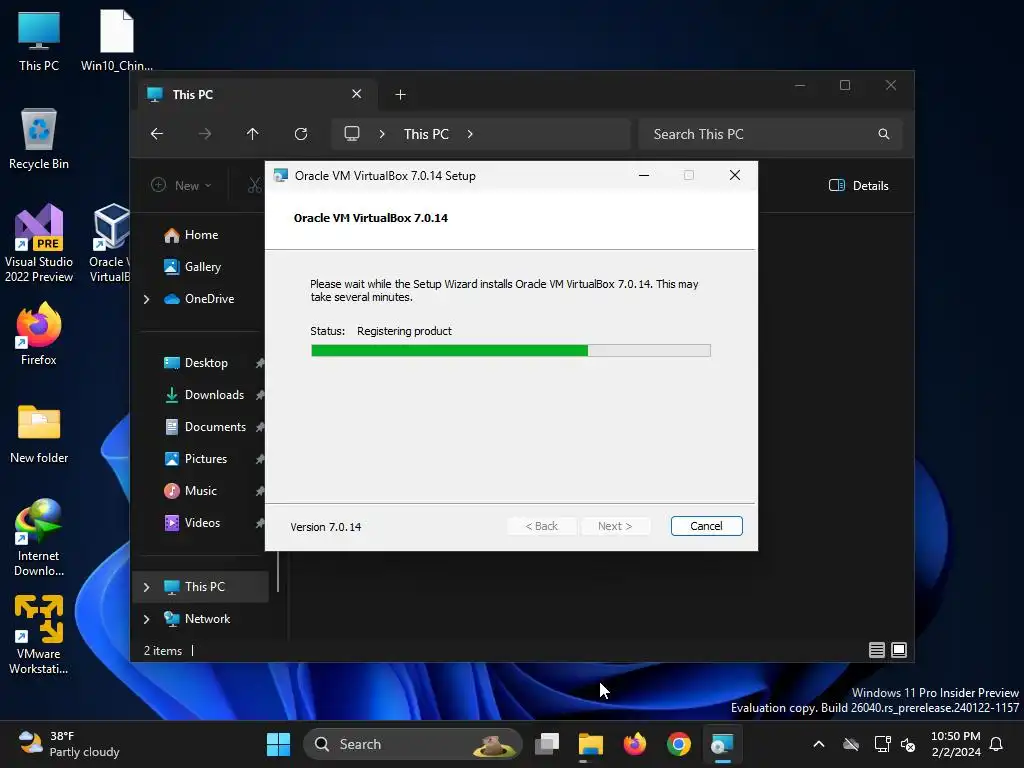Select the This PC desktop icon
Image resolution: width=1024 pixels, height=768 pixels.
point(39,41)
